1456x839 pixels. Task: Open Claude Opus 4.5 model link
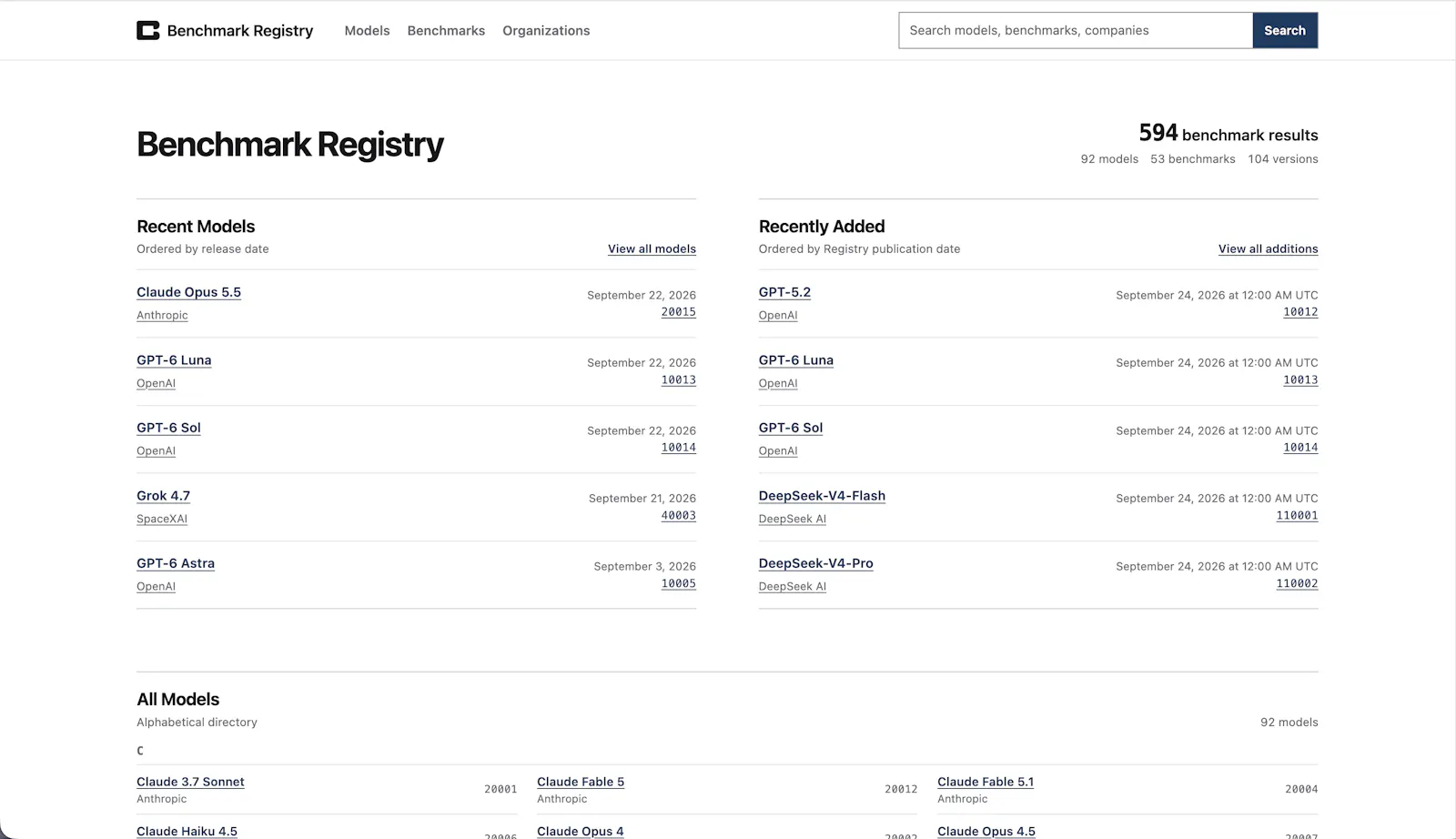pyautogui.click(x=986, y=831)
